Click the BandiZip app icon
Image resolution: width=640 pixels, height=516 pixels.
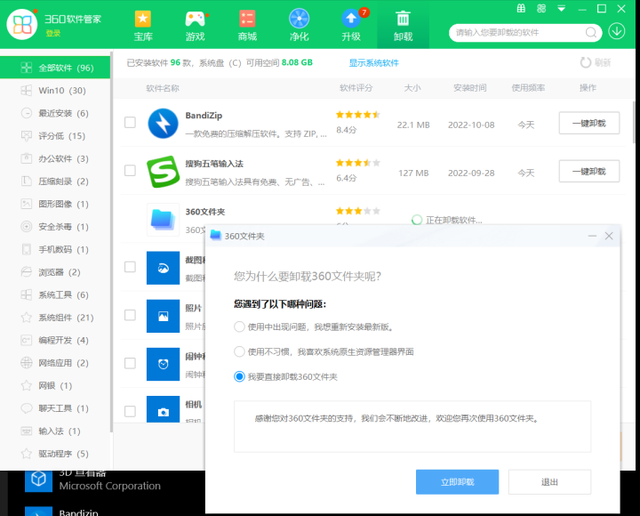point(163,123)
